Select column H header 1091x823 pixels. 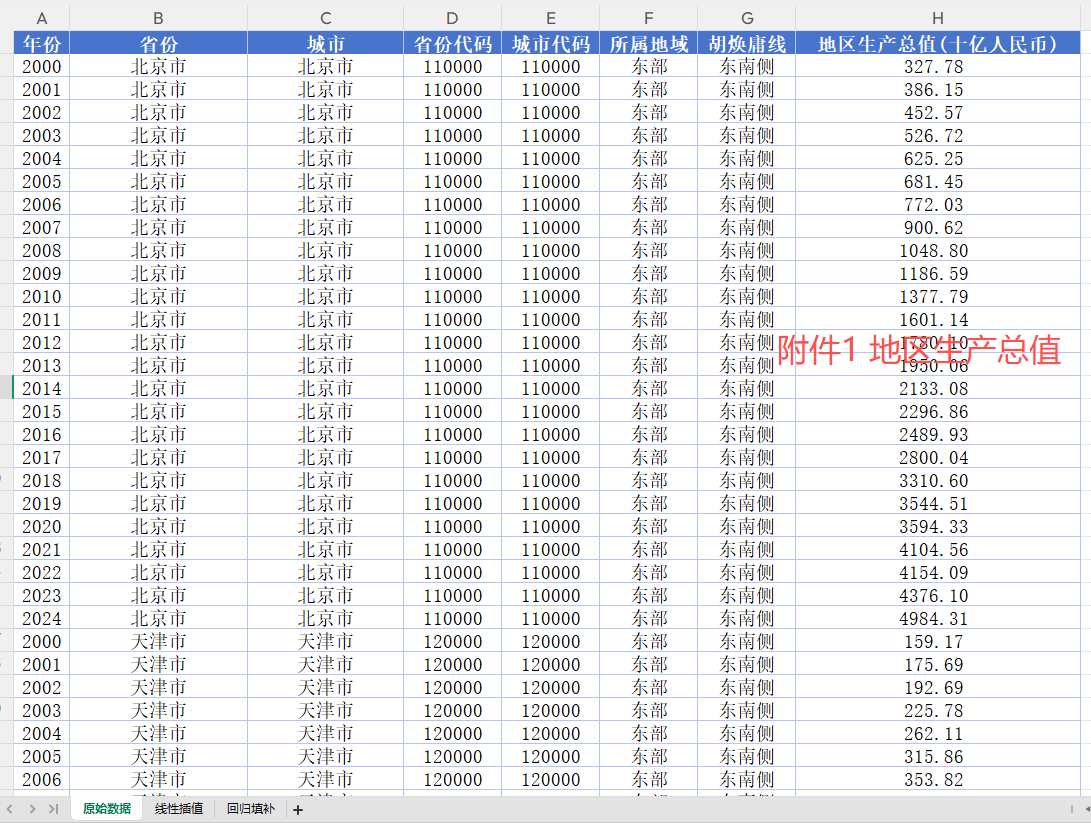click(938, 19)
